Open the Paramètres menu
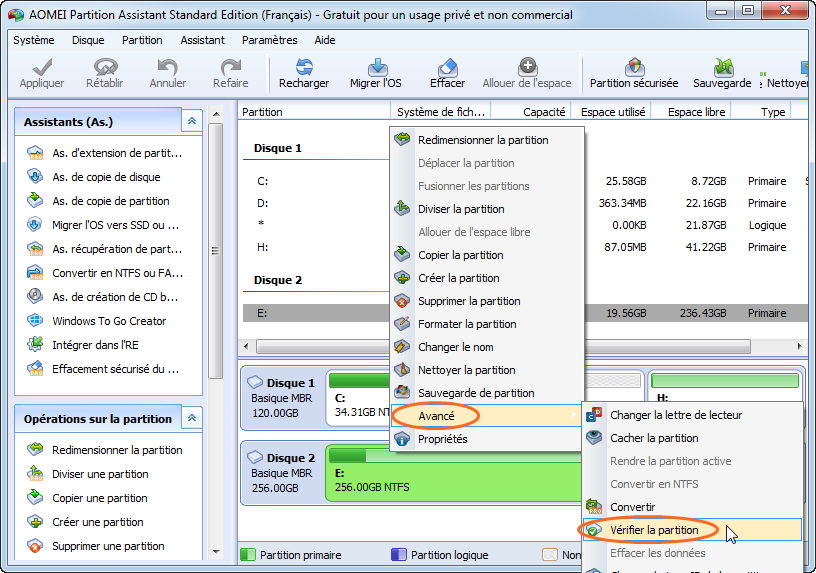The image size is (816, 573). [x=270, y=40]
